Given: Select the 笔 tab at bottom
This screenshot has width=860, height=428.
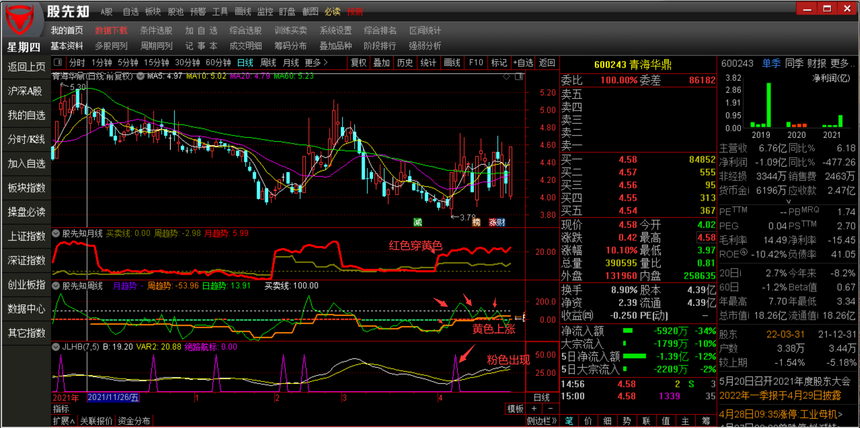Looking at the screenshot, I should pos(569,421).
